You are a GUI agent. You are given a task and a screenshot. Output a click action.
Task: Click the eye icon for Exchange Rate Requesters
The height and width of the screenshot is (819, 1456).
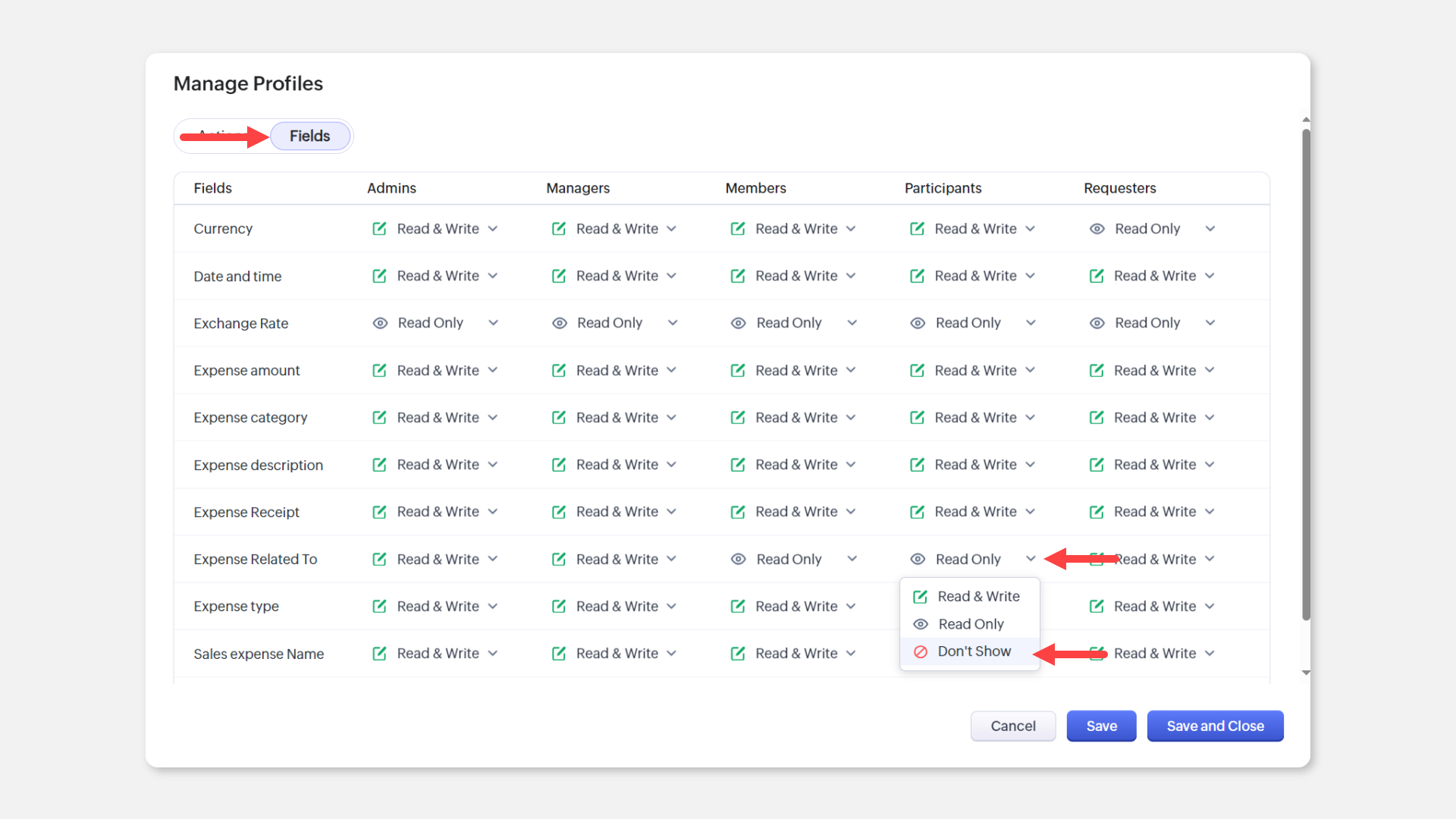1097,323
